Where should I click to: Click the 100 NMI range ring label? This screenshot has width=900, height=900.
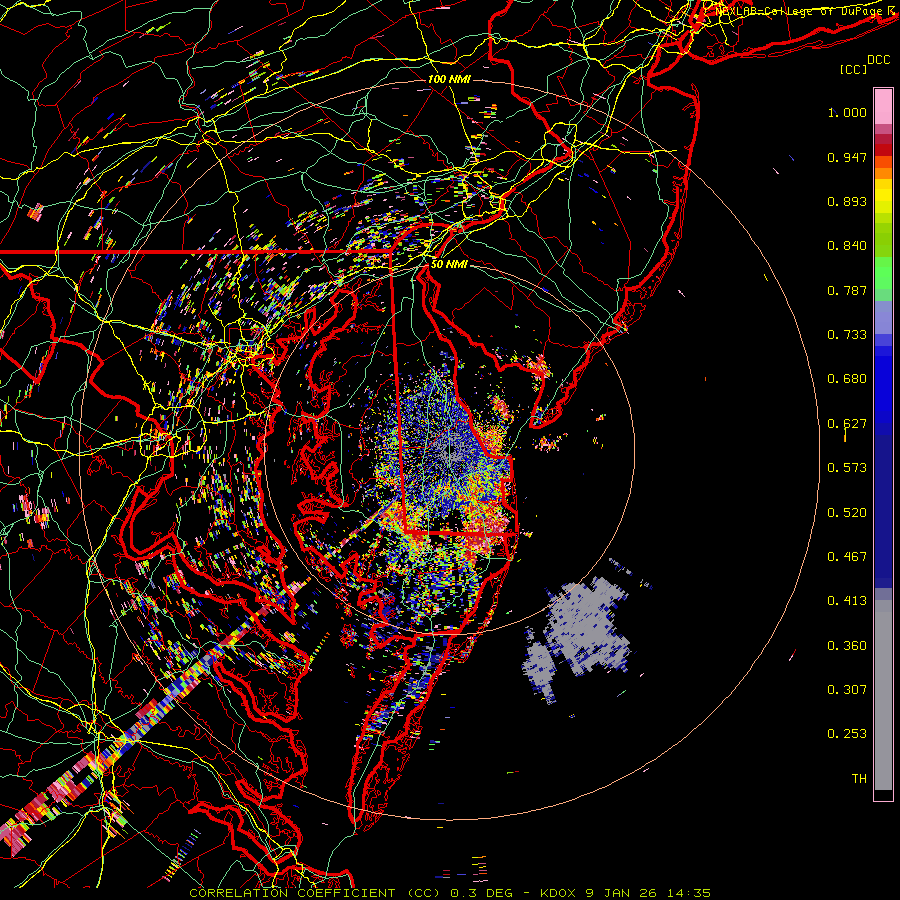point(449,79)
